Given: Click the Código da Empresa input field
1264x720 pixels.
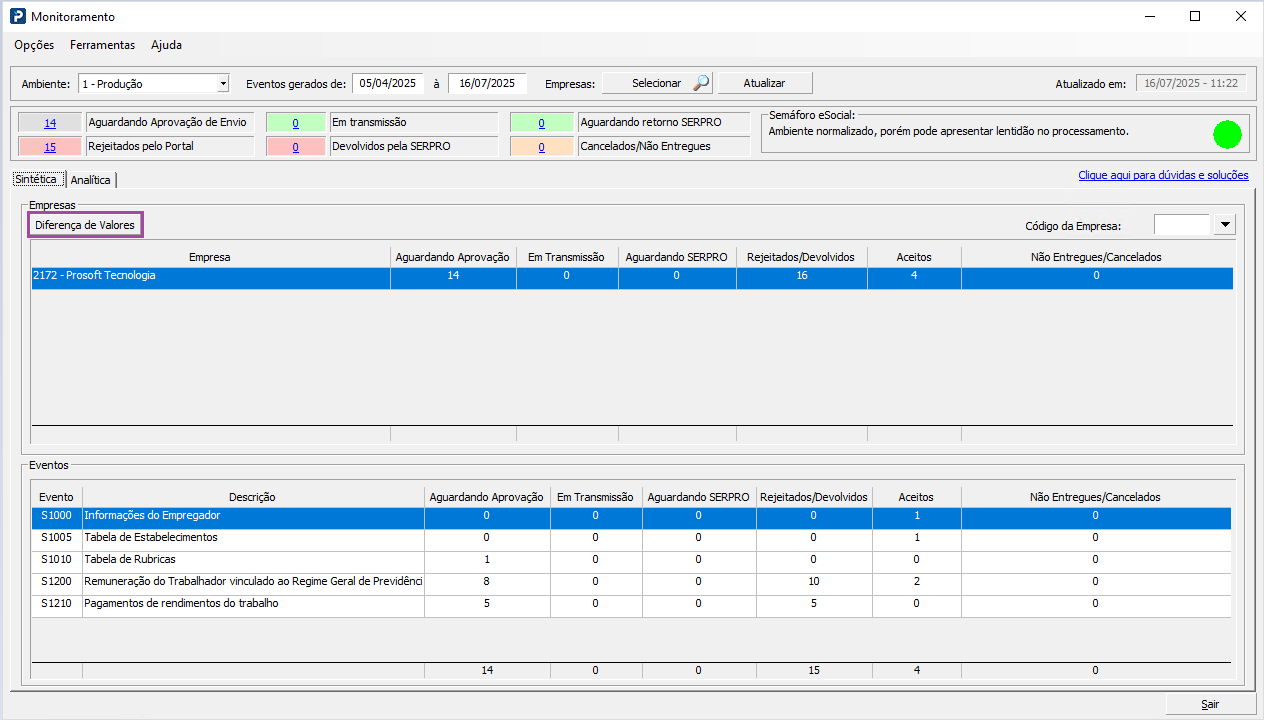Looking at the screenshot, I should click(x=1181, y=225).
